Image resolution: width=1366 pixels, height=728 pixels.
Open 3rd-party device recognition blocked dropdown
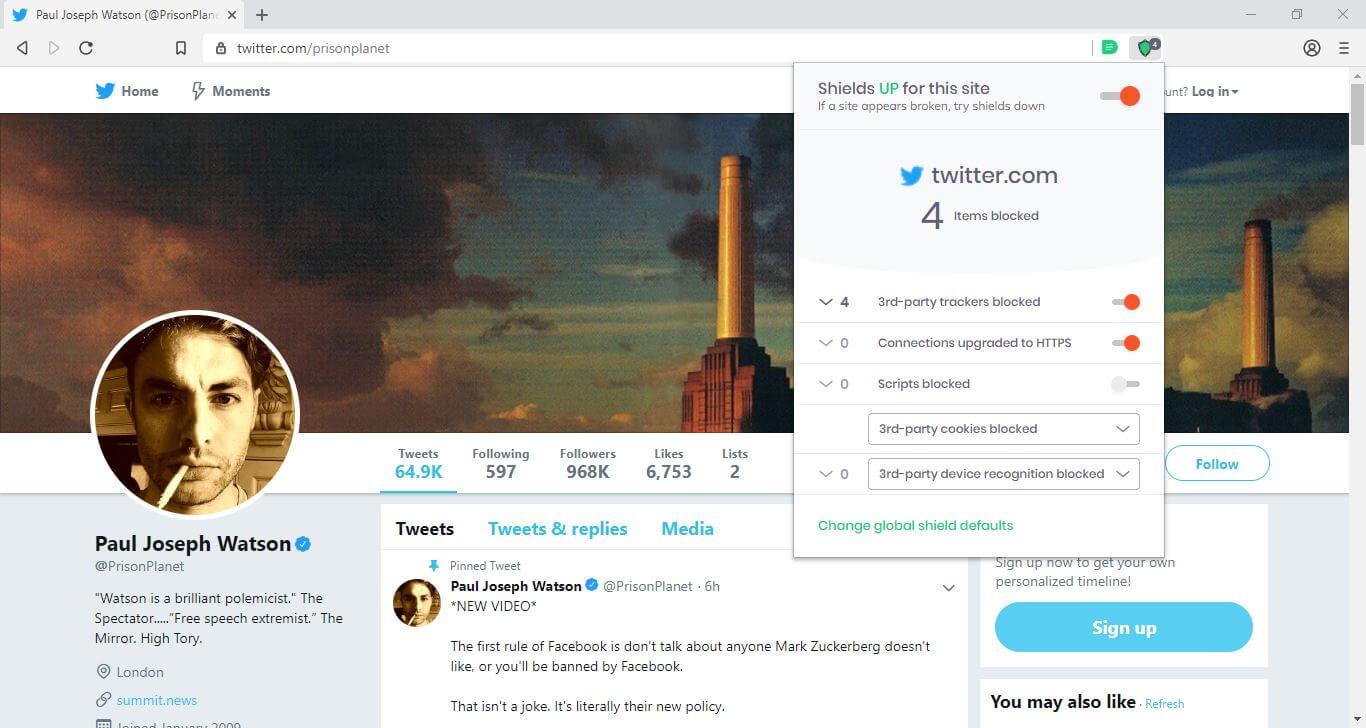click(1003, 474)
